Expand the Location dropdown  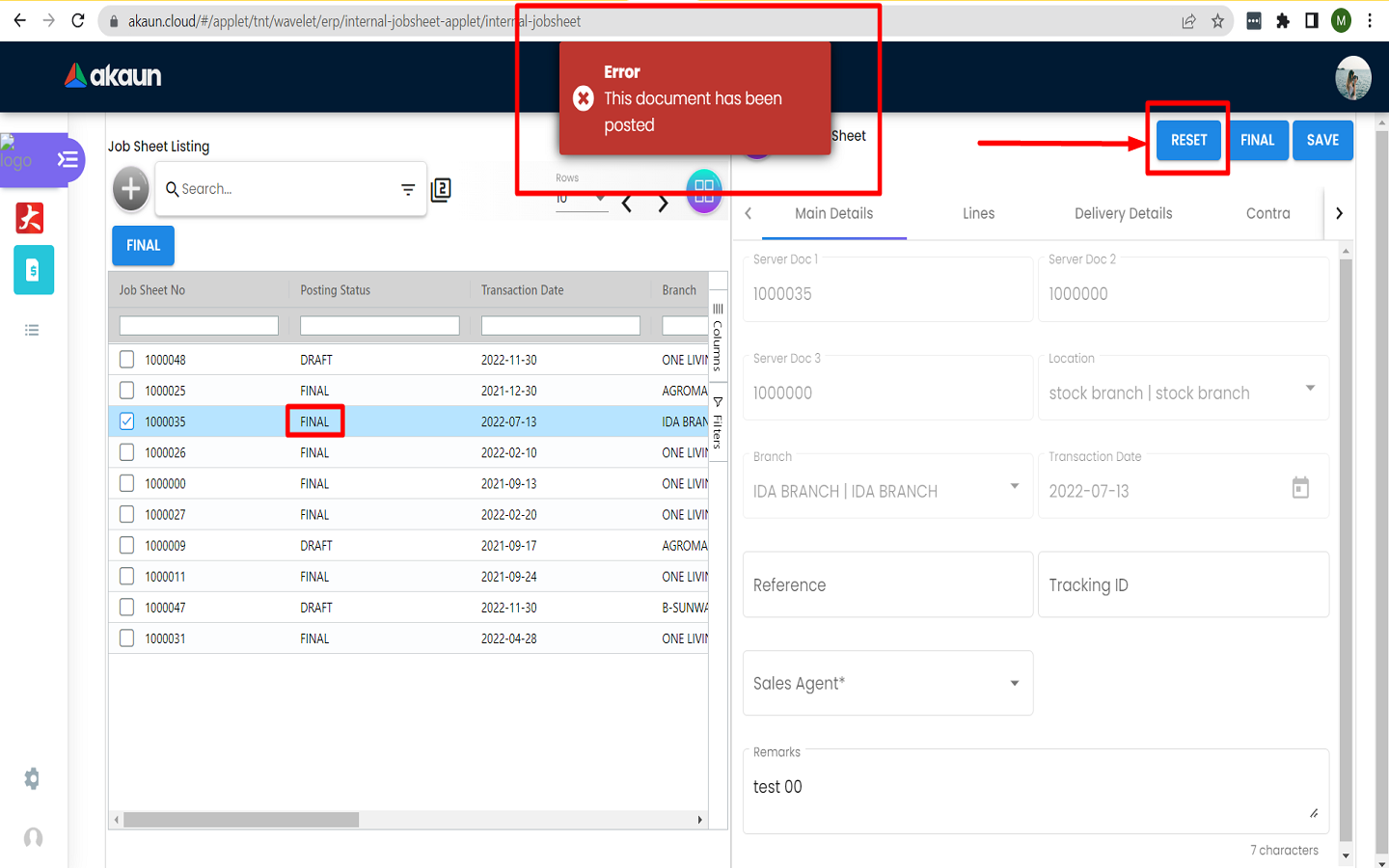pyautogui.click(x=1310, y=389)
